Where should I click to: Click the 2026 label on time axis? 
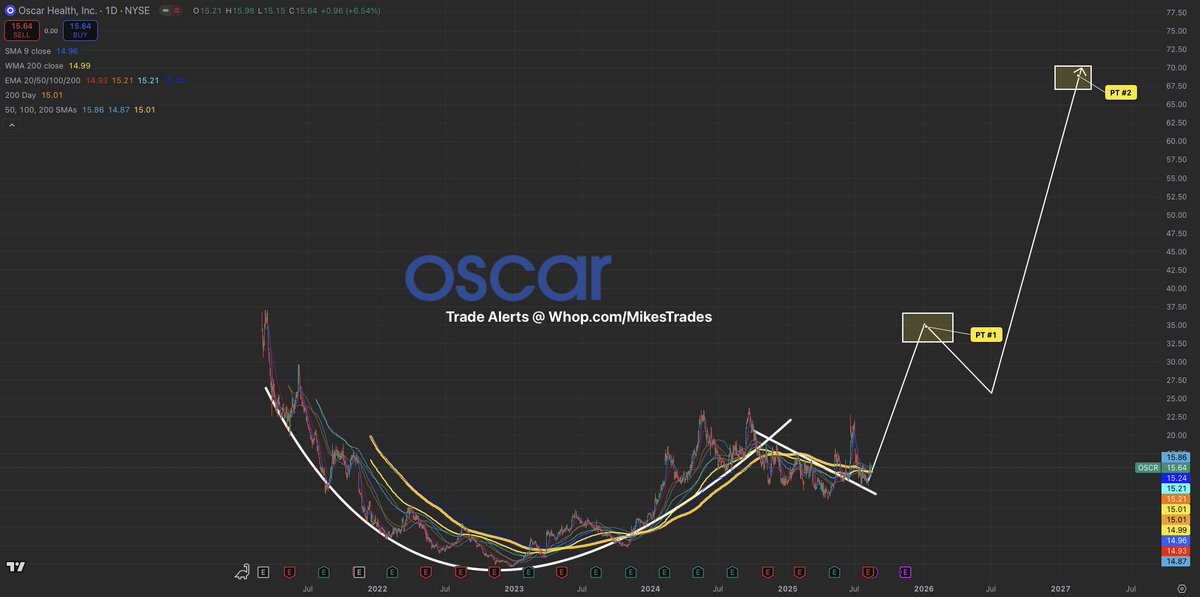924,590
